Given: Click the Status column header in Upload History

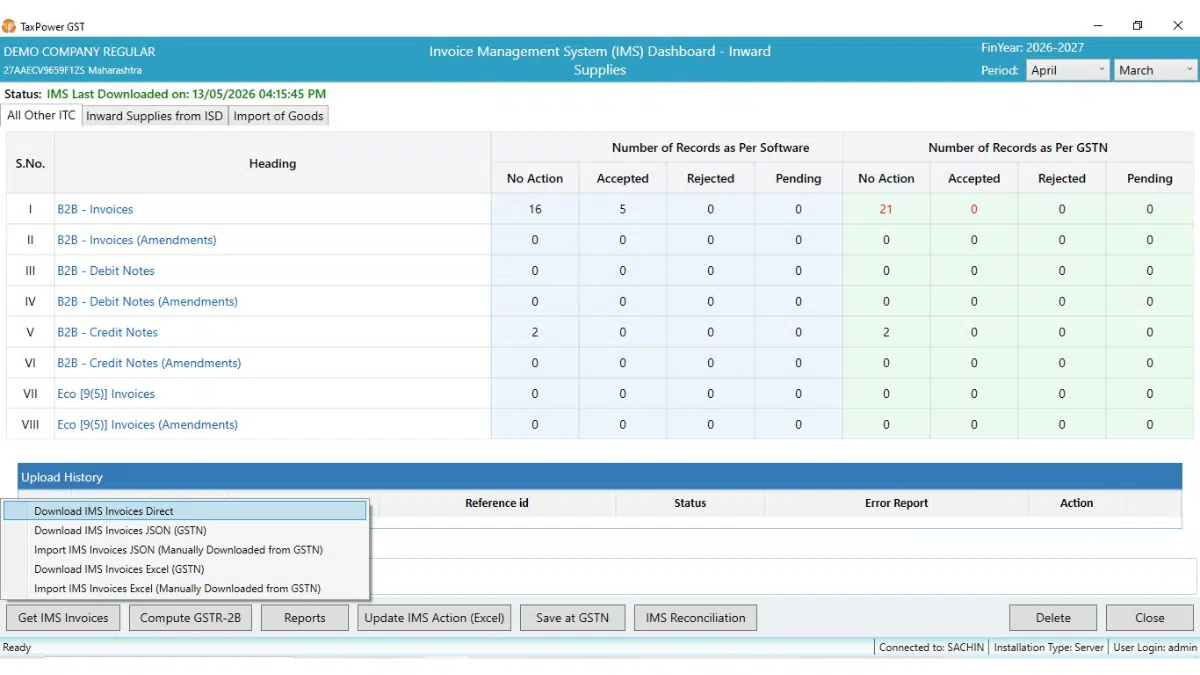Looking at the screenshot, I should (690, 503).
